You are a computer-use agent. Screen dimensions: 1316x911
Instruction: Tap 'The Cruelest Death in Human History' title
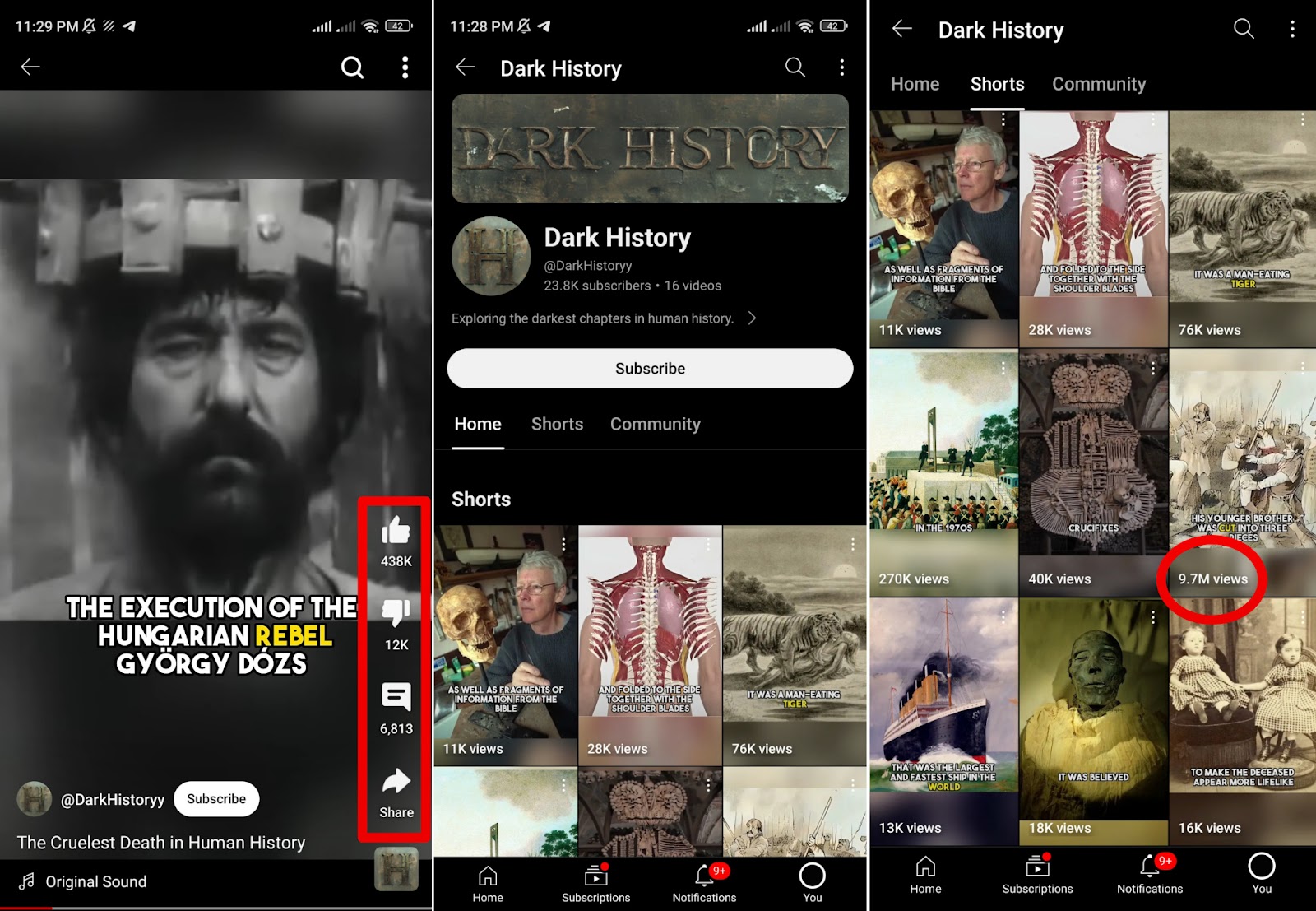[161, 843]
